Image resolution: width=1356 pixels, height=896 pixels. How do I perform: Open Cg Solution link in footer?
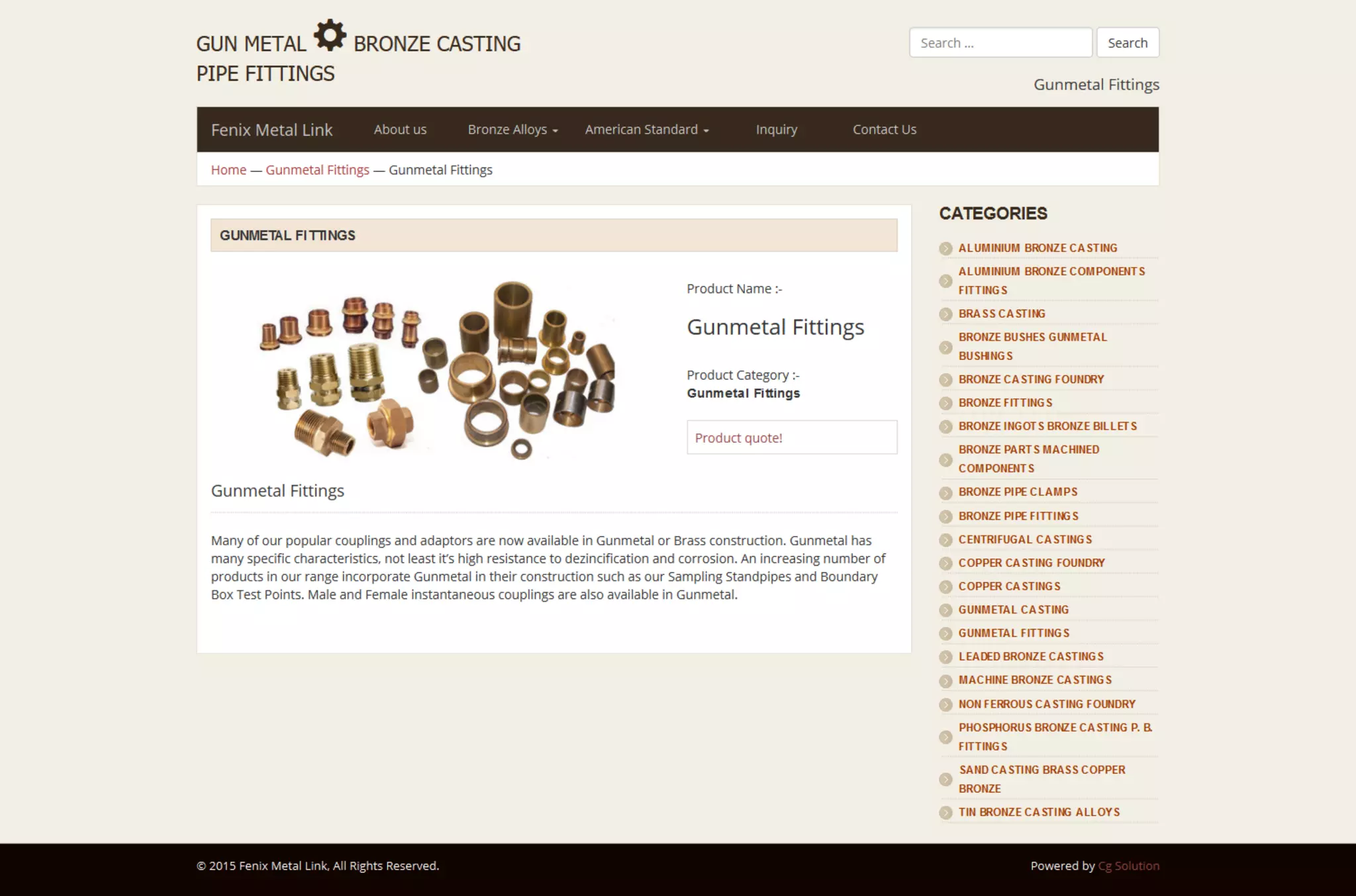click(1128, 866)
